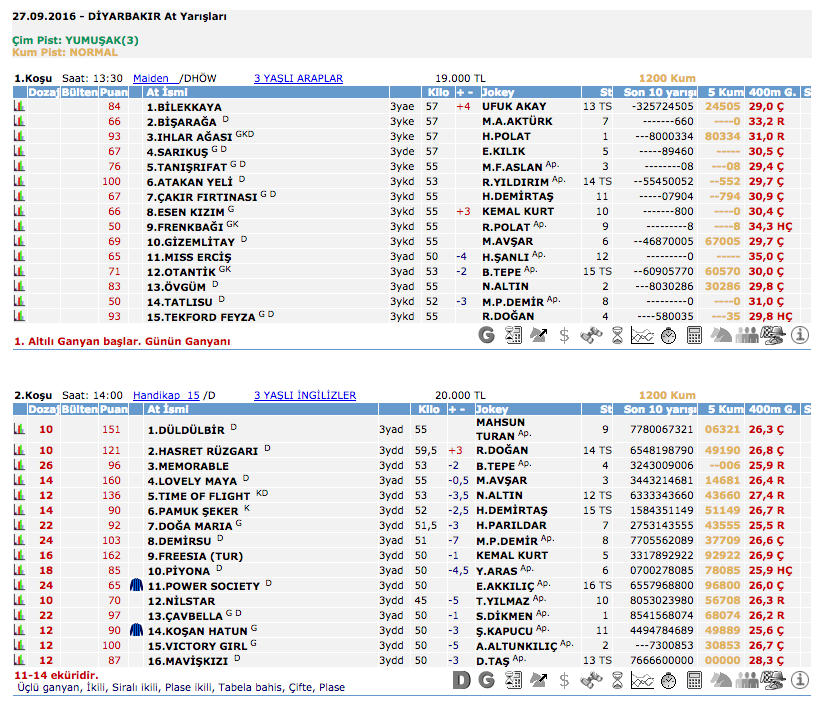Select horse name DÜLDÜLBİR in race 2
827x709 pixels.
pyautogui.click(x=187, y=430)
